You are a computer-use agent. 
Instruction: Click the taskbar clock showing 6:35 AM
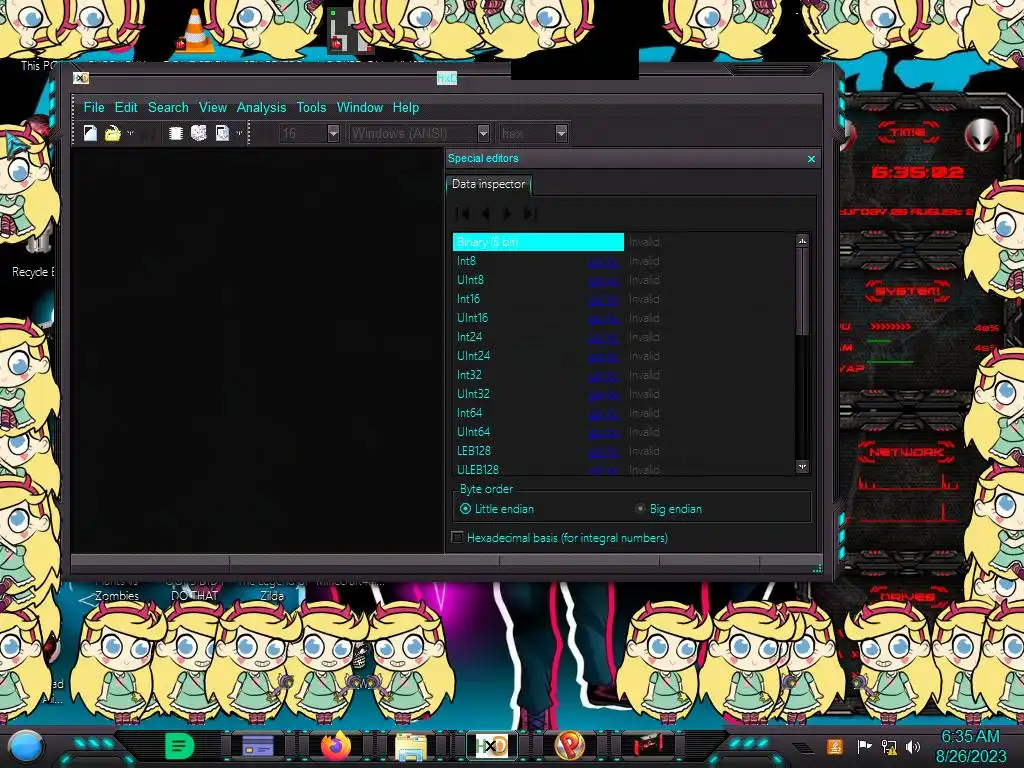click(970, 746)
